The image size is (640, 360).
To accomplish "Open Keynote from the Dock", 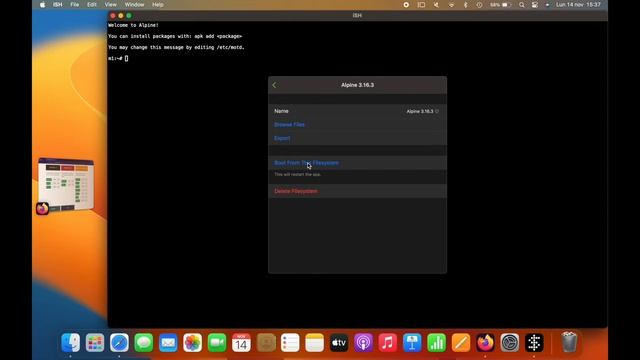I will click(x=412, y=342).
